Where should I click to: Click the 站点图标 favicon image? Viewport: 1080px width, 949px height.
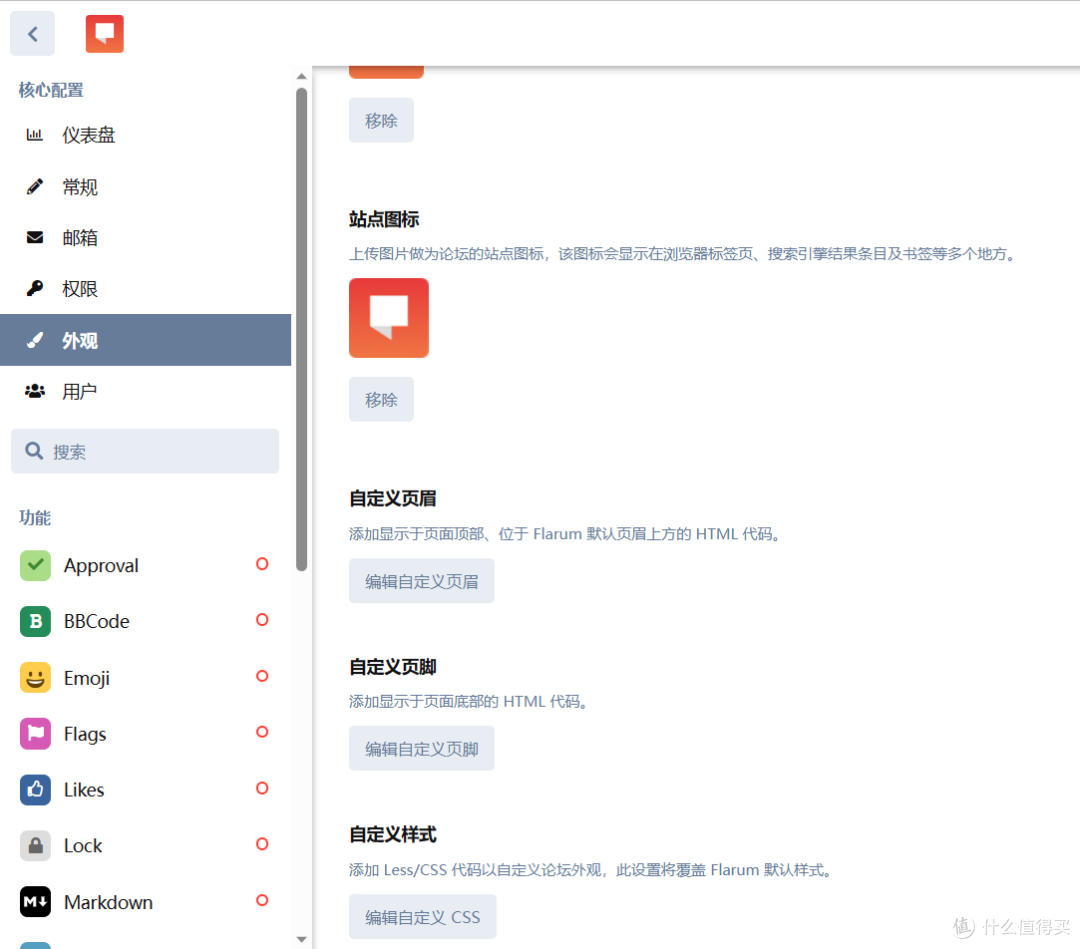[388, 318]
